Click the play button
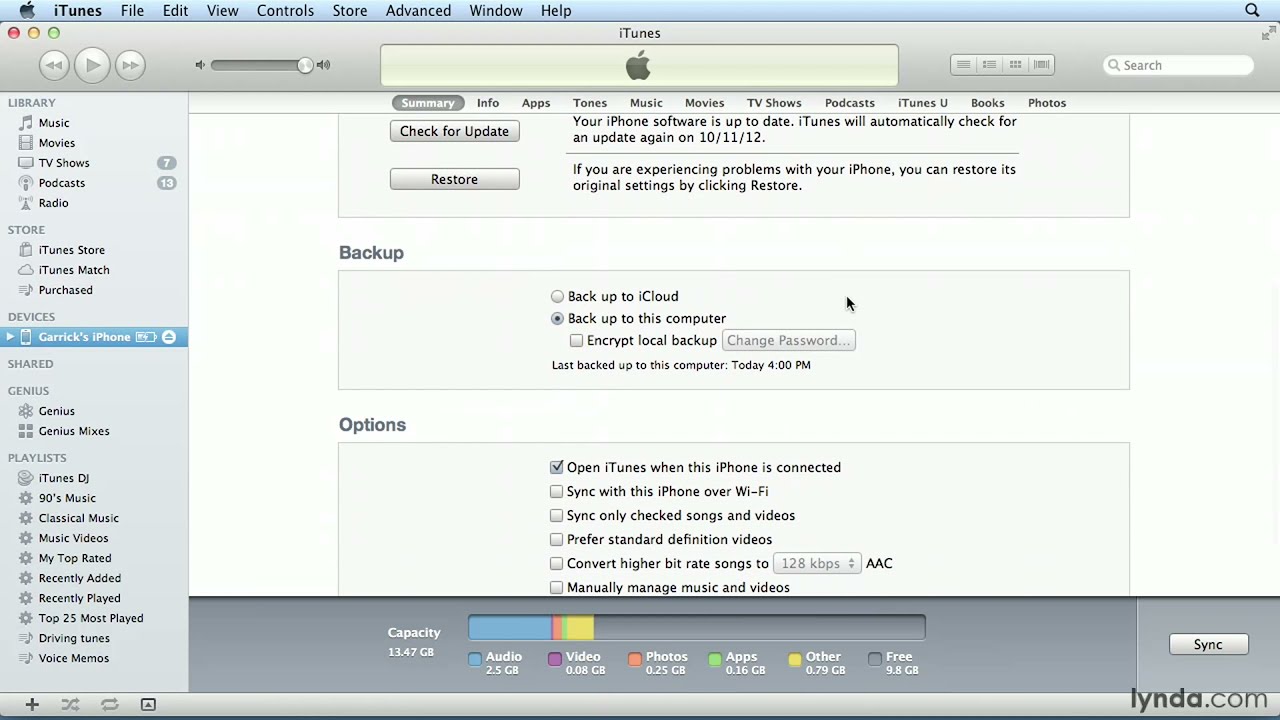 92,65
